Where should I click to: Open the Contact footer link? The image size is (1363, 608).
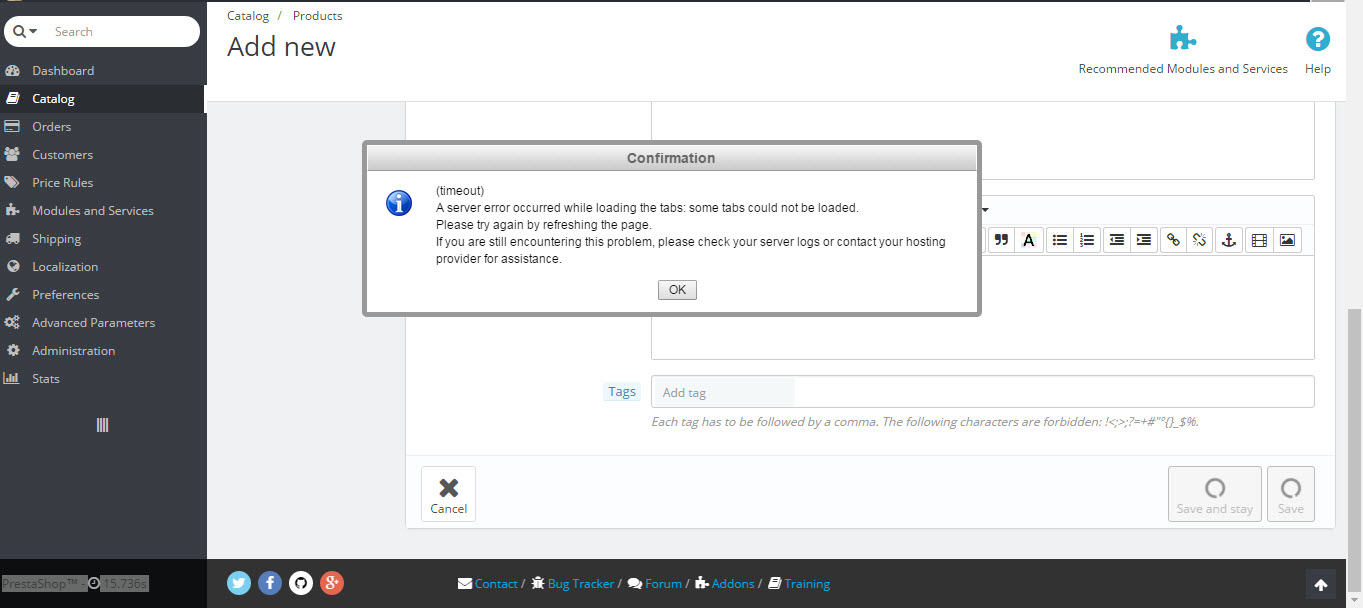(x=488, y=584)
